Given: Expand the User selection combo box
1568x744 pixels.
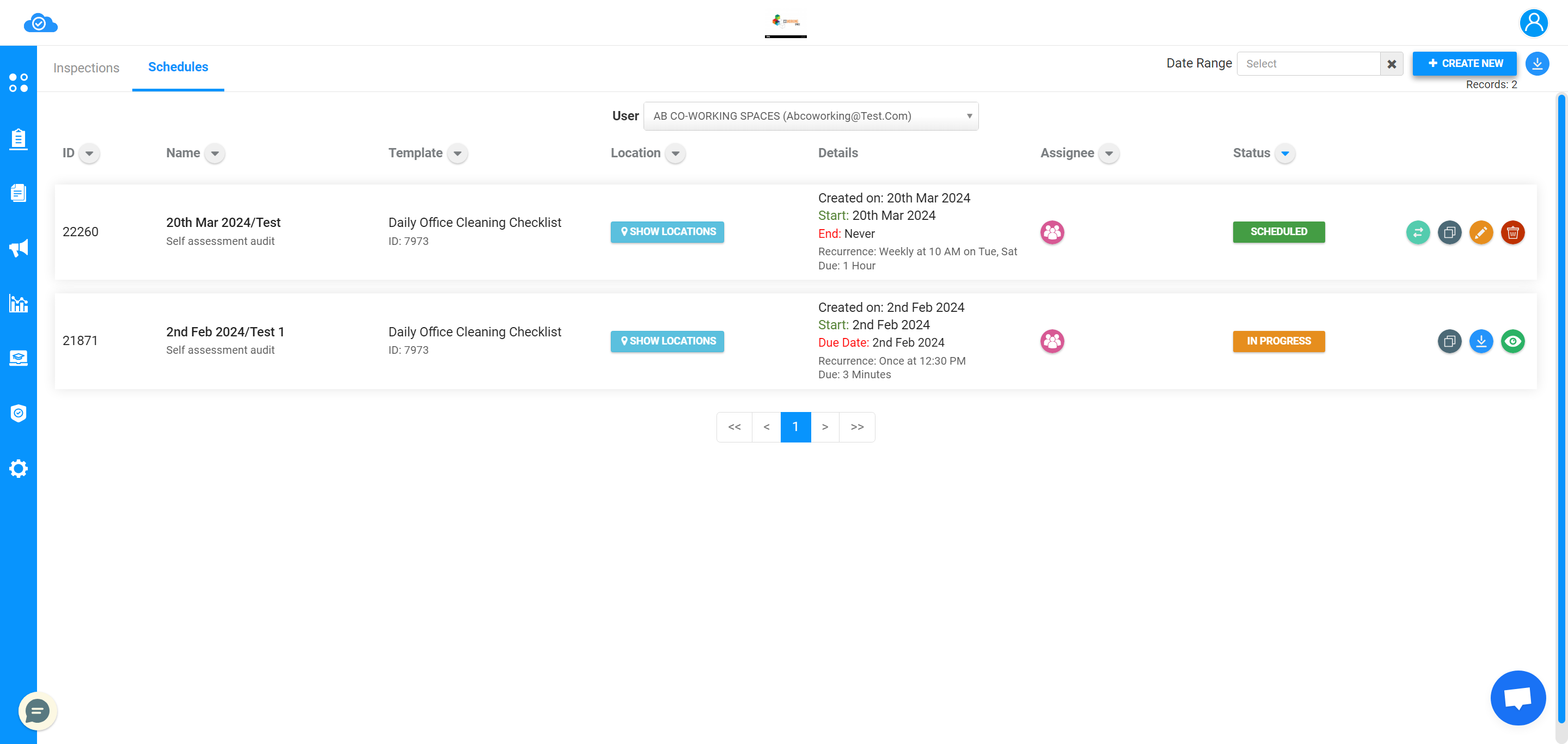Looking at the screenshot, I should [811, 116].
